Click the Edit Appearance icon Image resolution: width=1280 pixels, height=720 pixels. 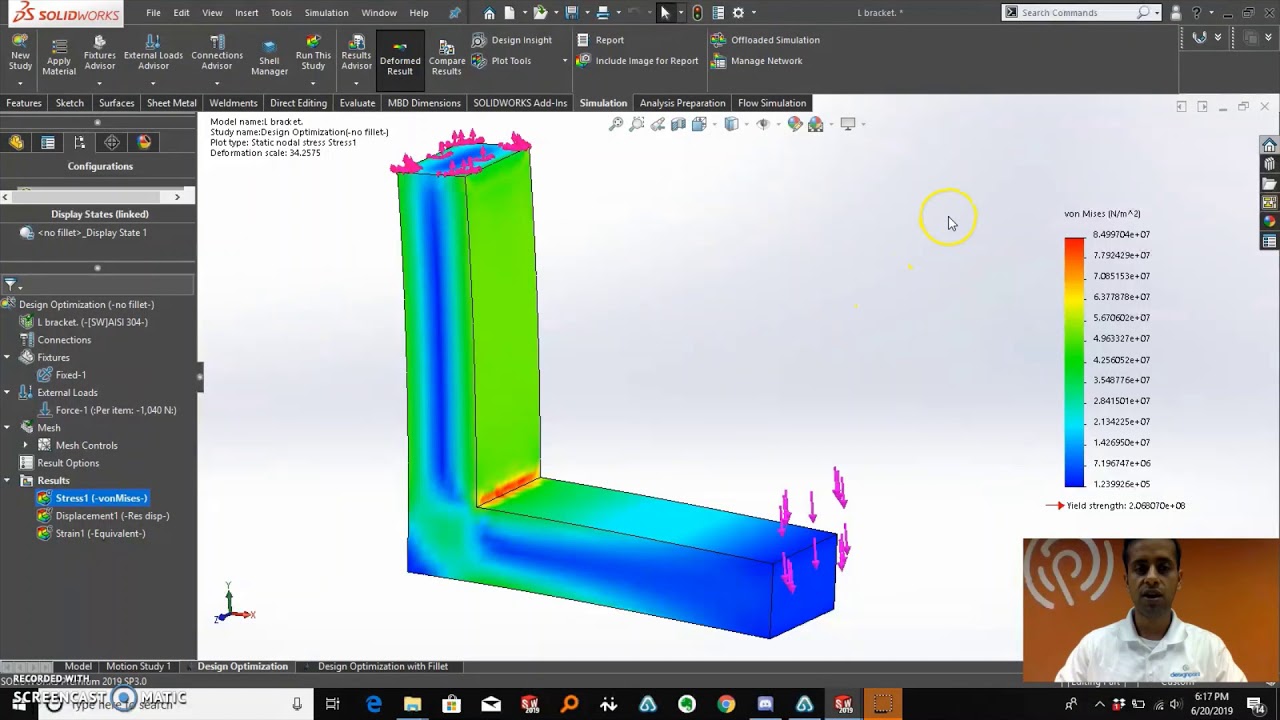pos(794,124)
